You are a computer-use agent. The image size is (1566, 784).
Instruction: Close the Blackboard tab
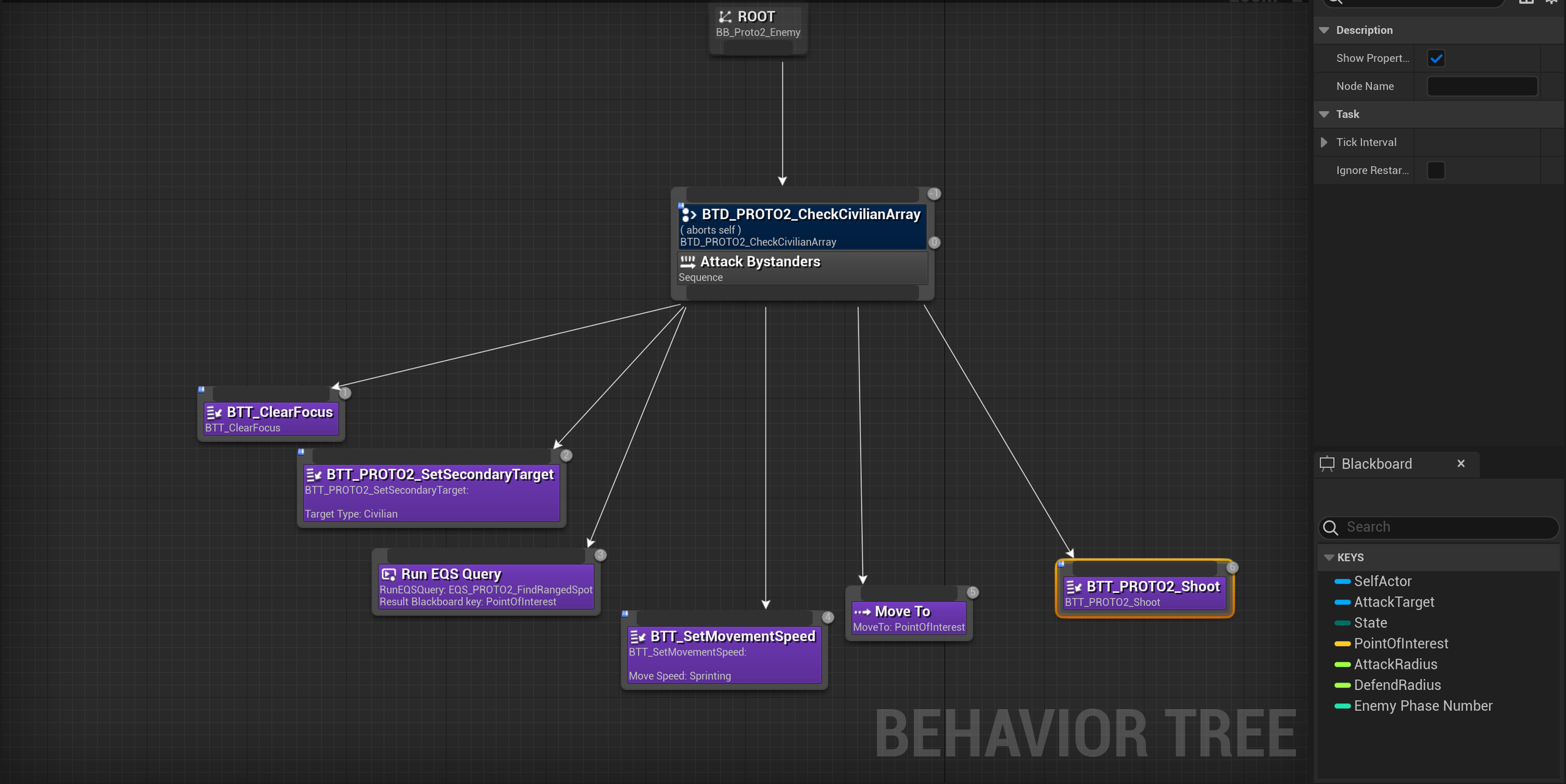pyautogui.click(x=1461, y=464)
